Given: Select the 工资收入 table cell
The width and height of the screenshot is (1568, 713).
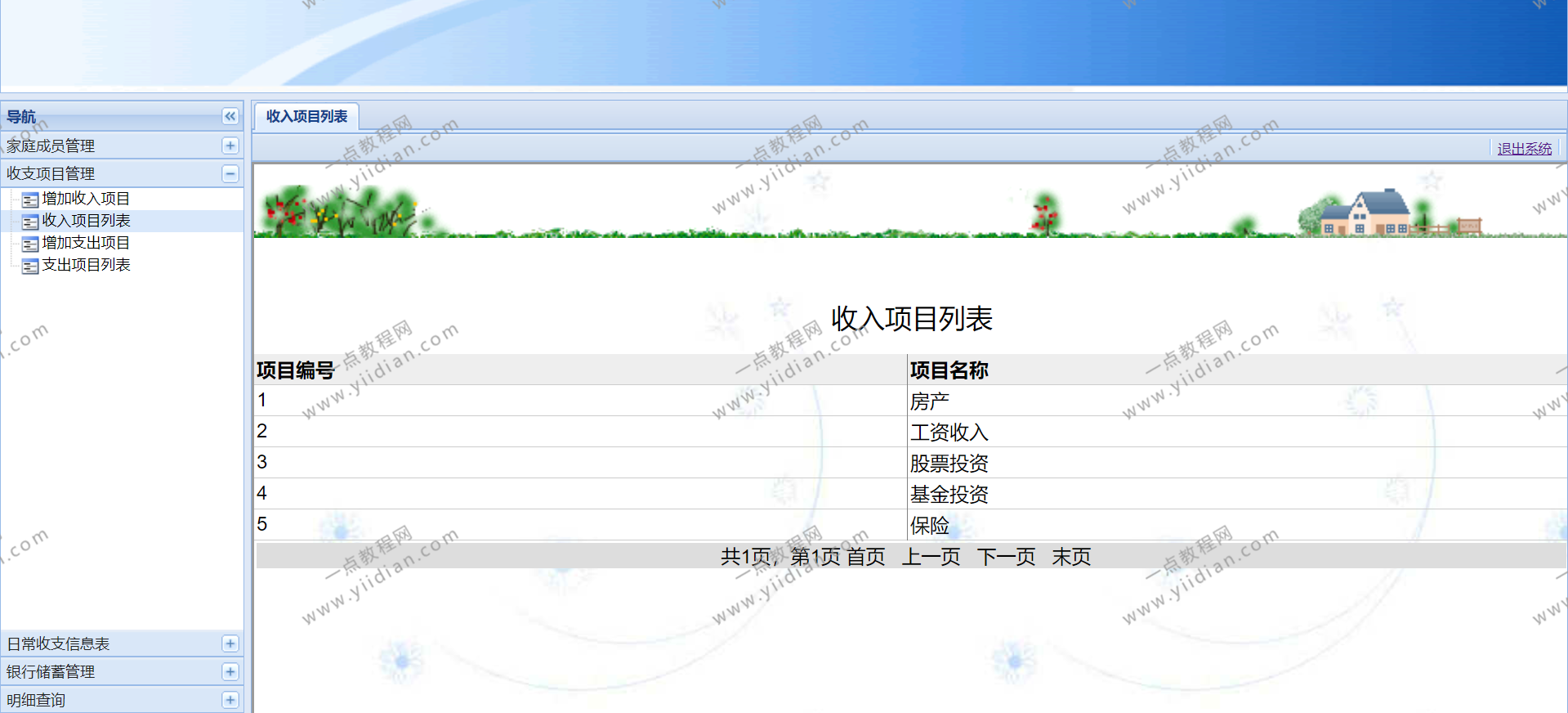Looking at the screenshot, I should point(1237,432).
